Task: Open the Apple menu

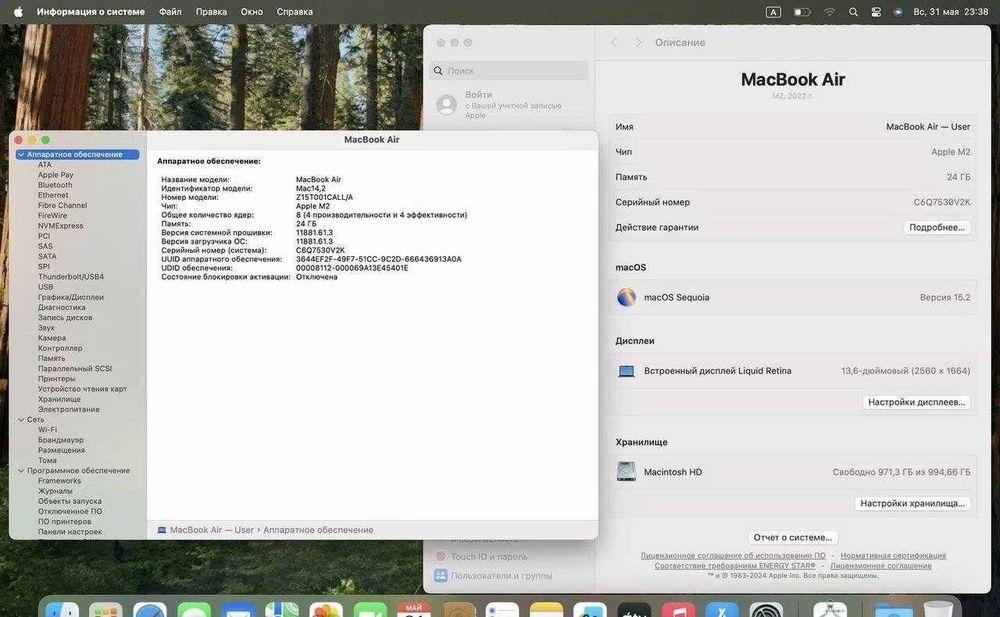Action: (x=18, y=11)
